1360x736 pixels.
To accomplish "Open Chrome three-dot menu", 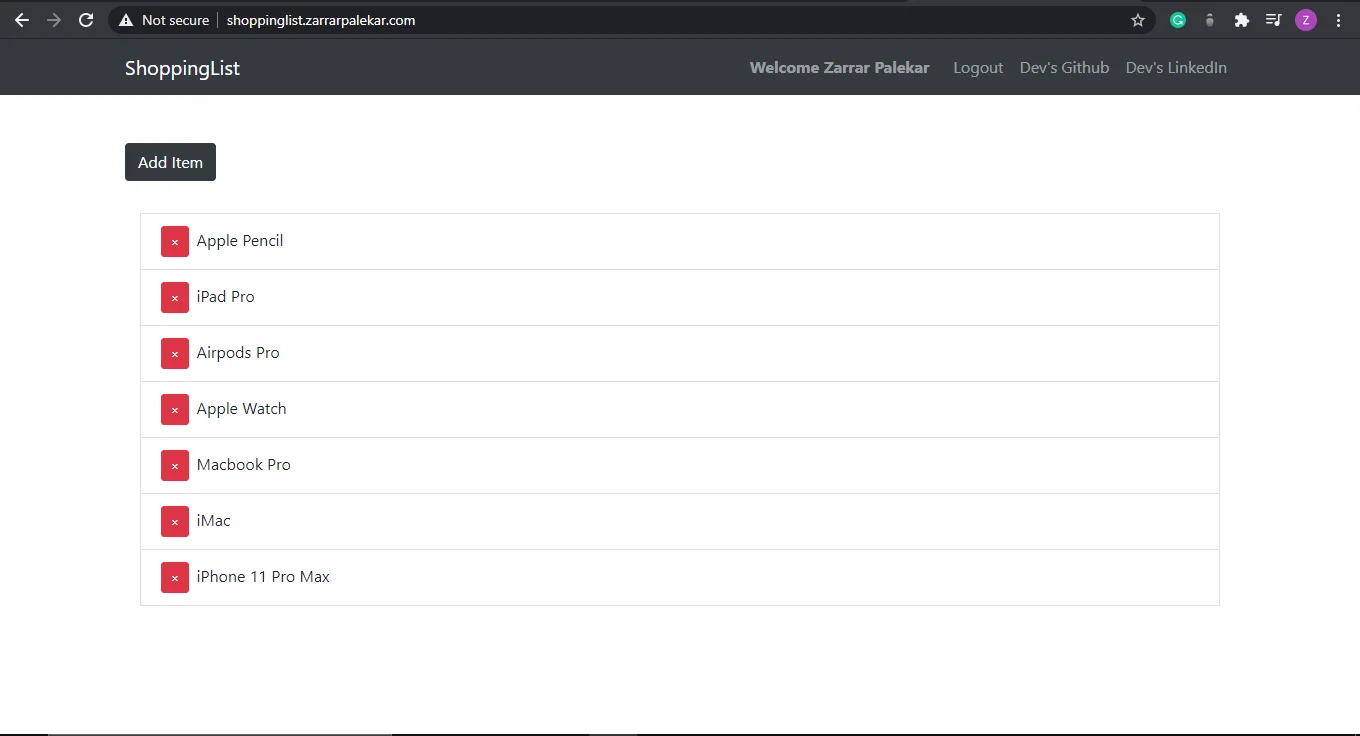I will coord(1339,20).
